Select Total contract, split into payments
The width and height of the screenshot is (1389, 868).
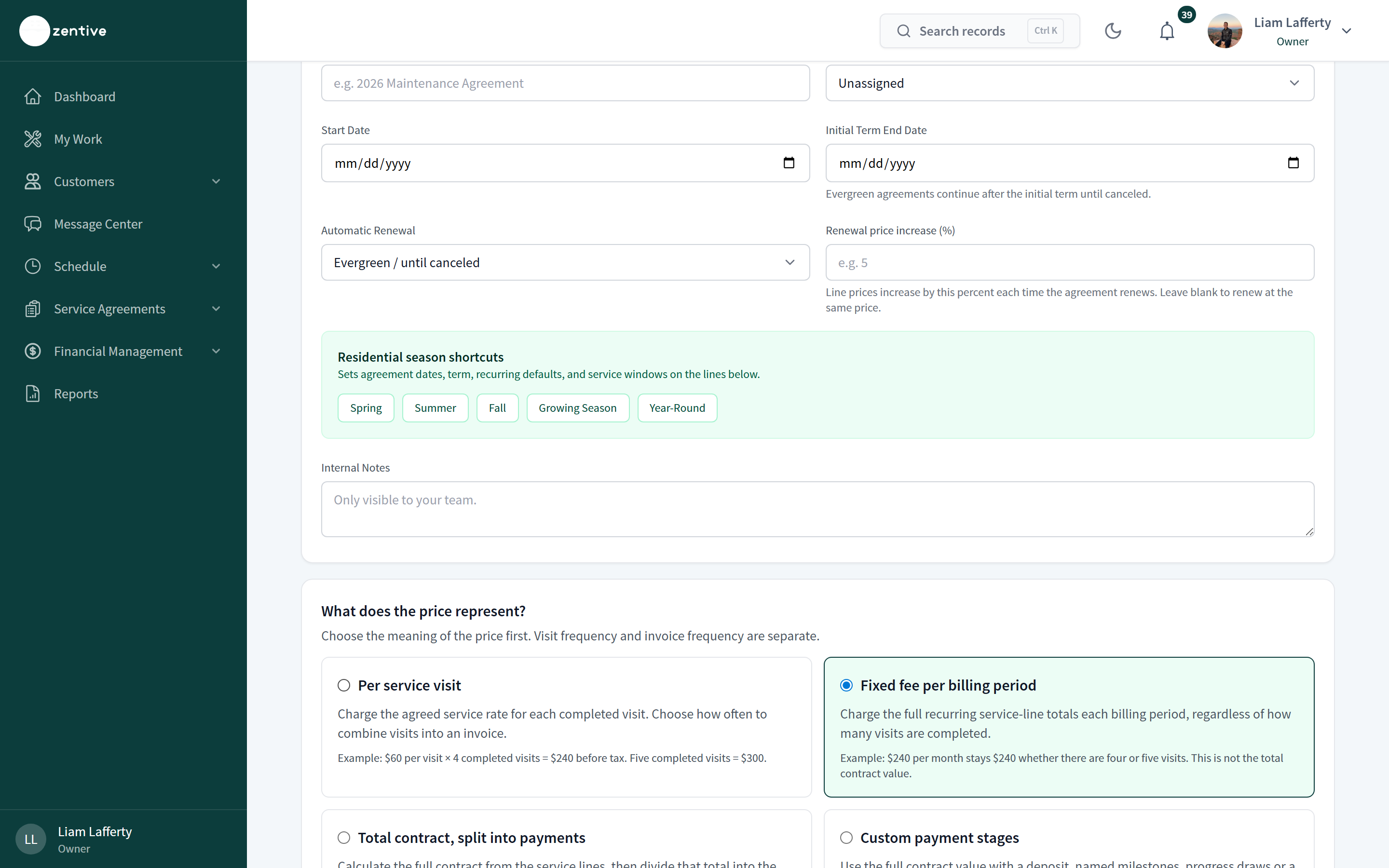344,838
